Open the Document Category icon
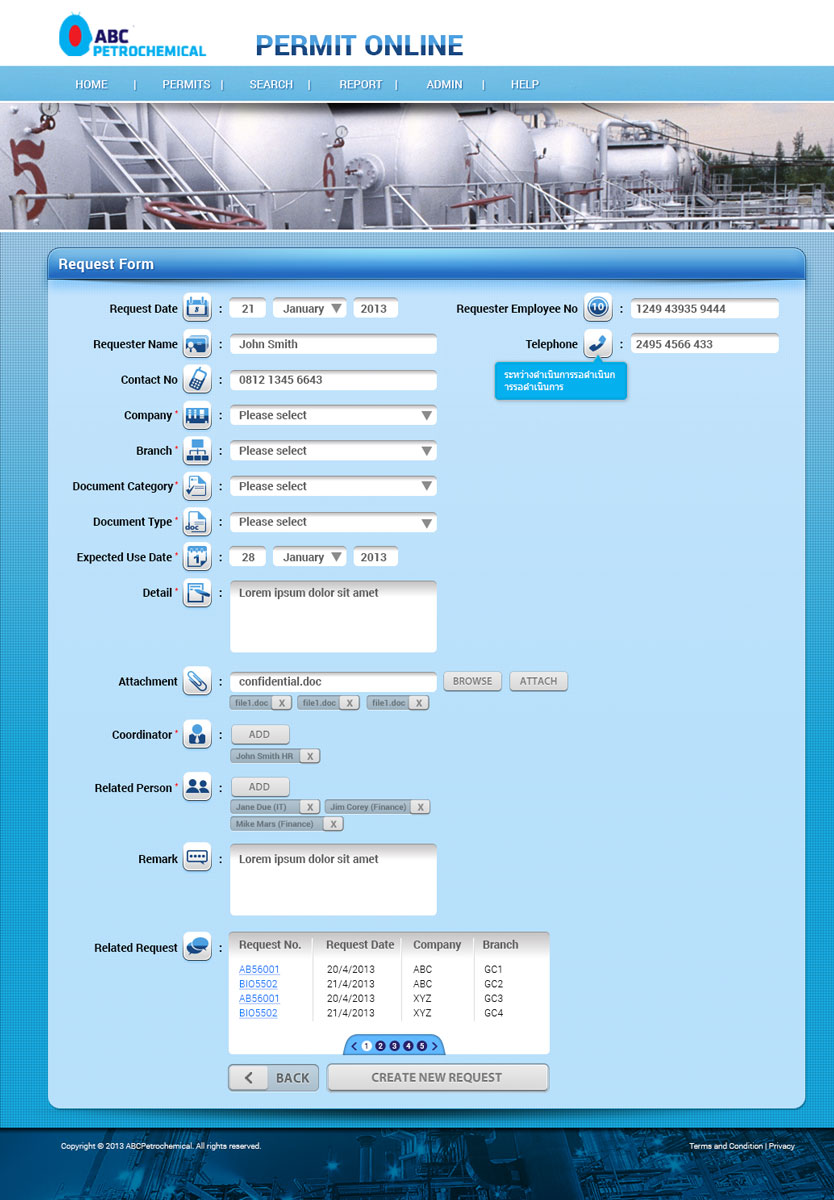Screen dimensions: 834x1200 point(197,486)
